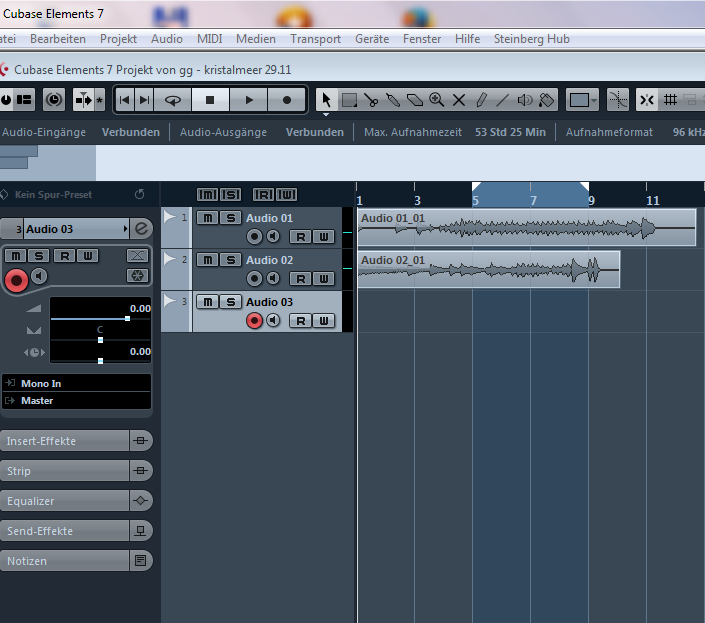Open the Mono In input routing
Screen dimensions: 705x623
click(x=76, y=383)
